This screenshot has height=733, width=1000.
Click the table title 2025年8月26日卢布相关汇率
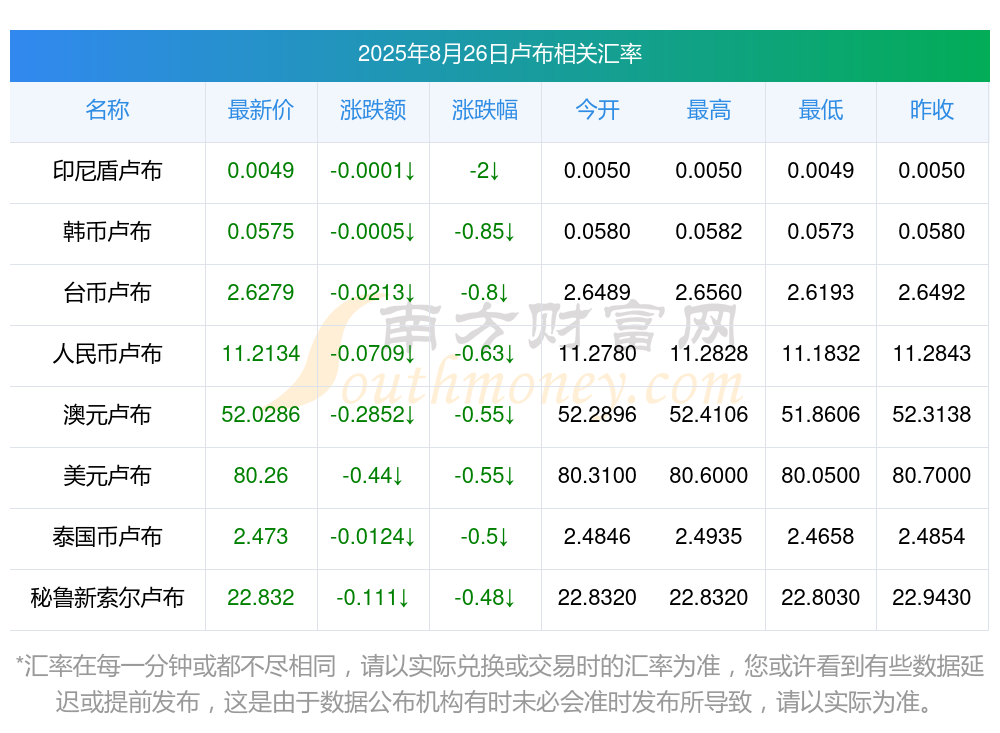499,54
